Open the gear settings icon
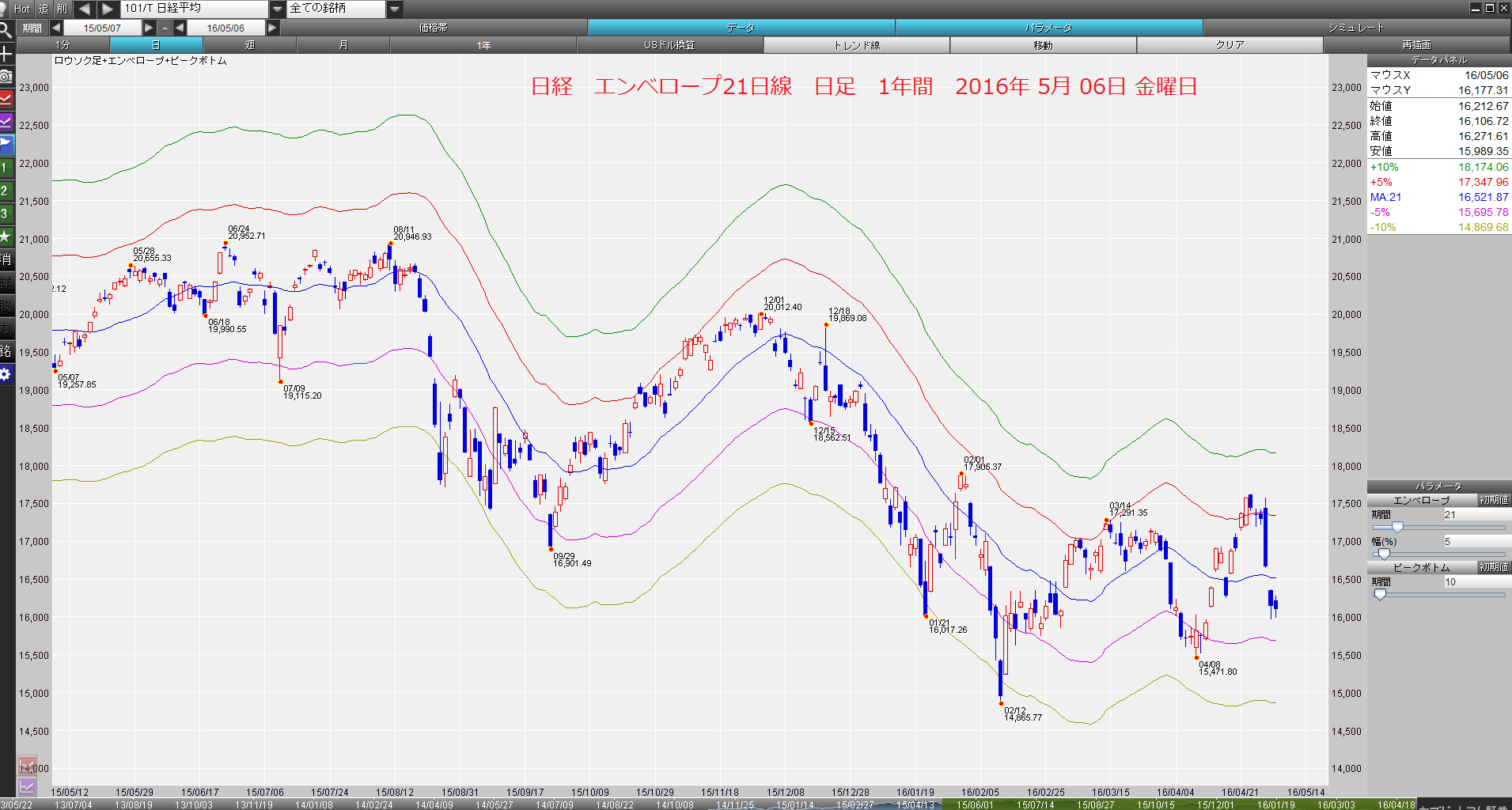1512x810 pixels. pyautogui.click(x=6, y=373)
